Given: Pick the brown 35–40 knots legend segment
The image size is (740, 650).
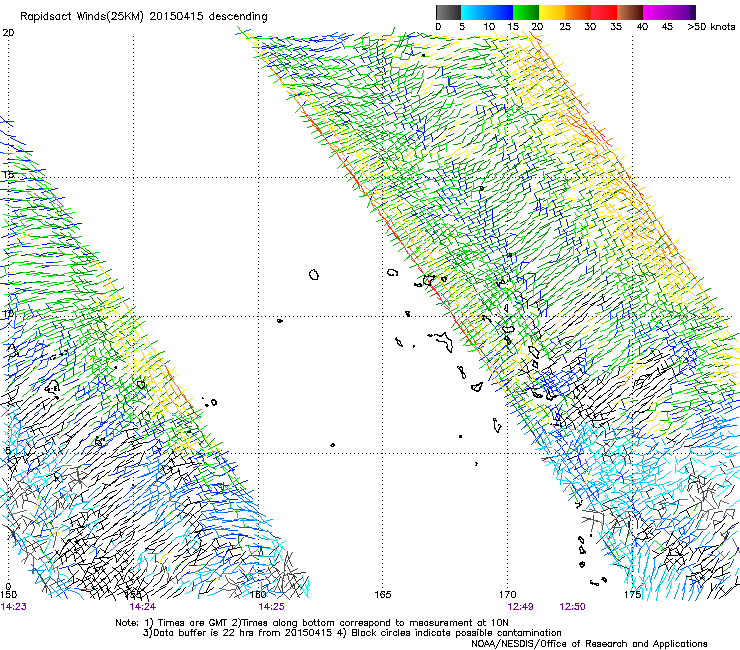Looking at the screenshot, I should tap(630, 12).
